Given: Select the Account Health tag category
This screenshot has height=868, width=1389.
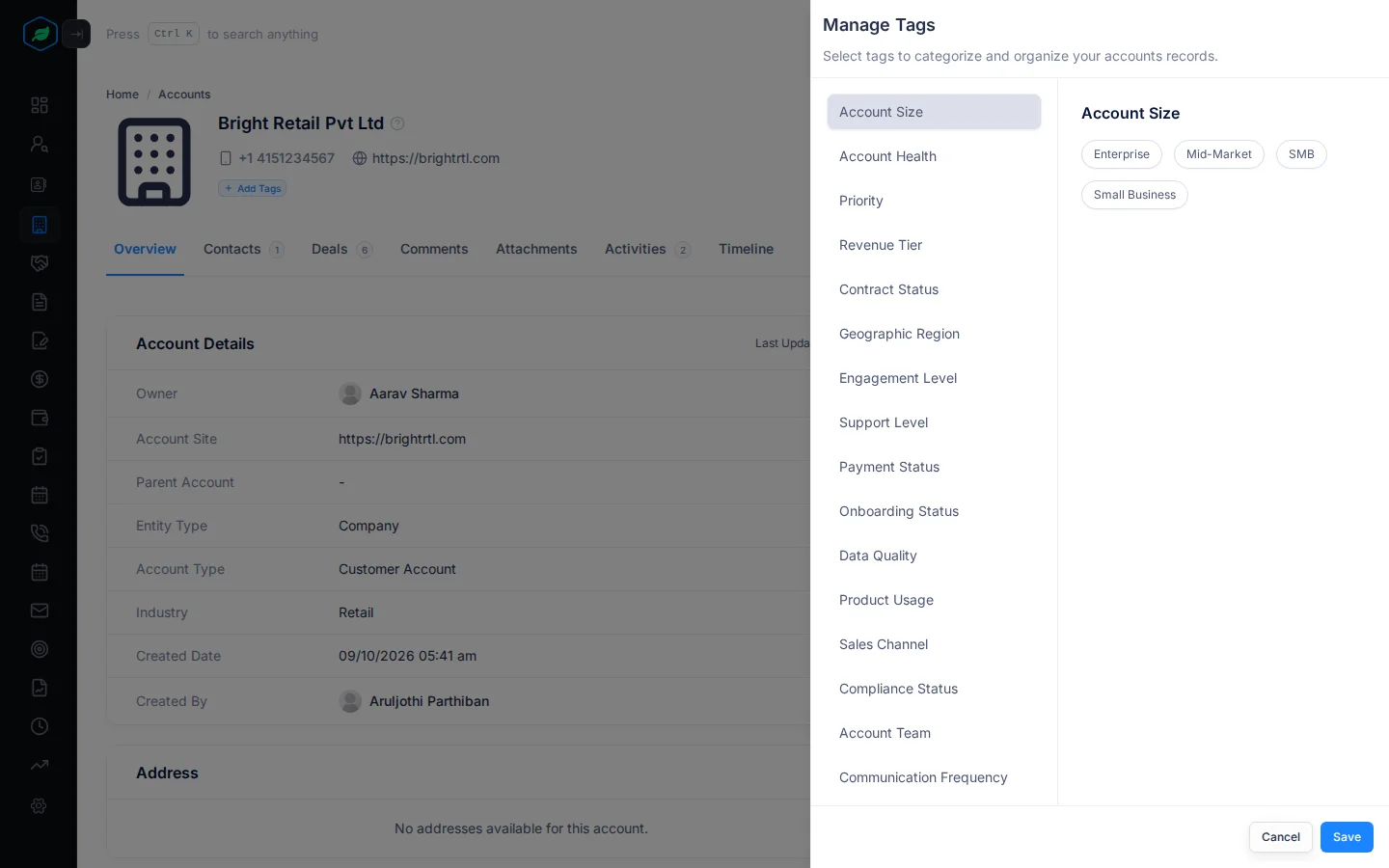Looking at the screenshot, I should coord(934,156).
